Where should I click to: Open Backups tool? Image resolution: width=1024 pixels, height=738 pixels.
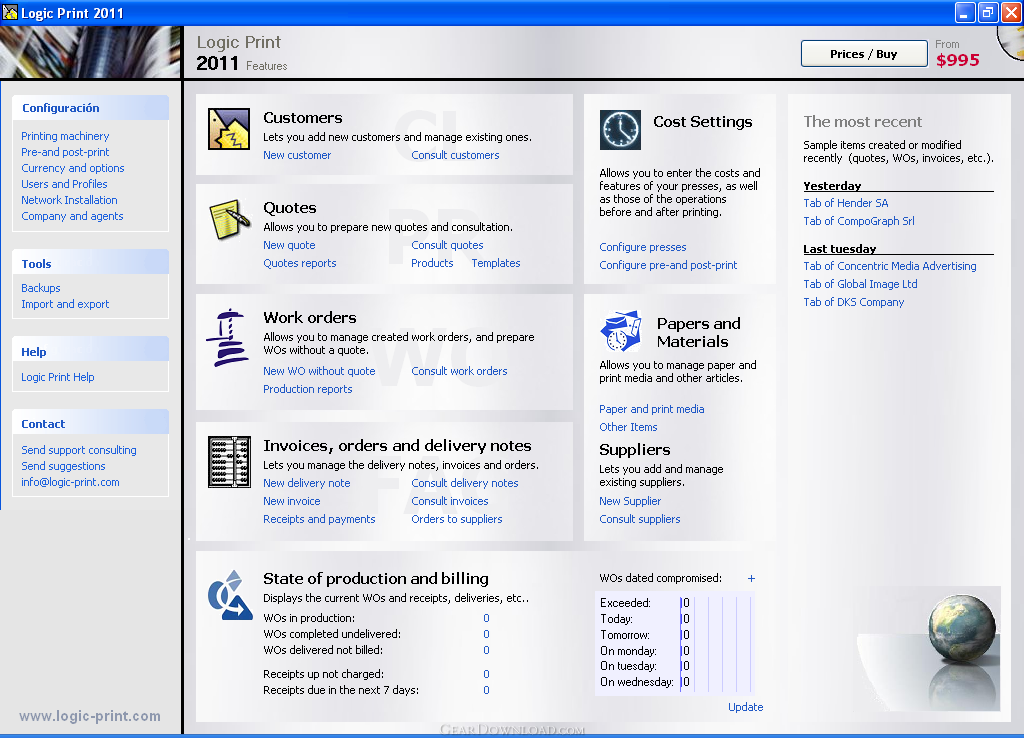coord(40,288)
